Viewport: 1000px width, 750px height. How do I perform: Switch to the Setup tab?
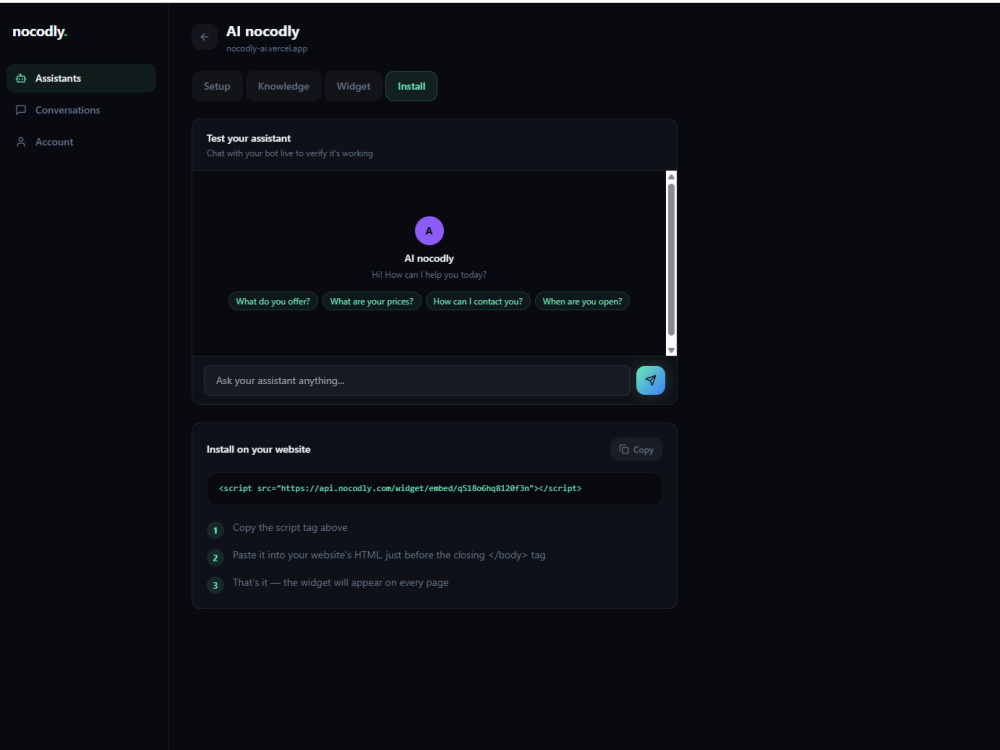click(x=217, y=86)
